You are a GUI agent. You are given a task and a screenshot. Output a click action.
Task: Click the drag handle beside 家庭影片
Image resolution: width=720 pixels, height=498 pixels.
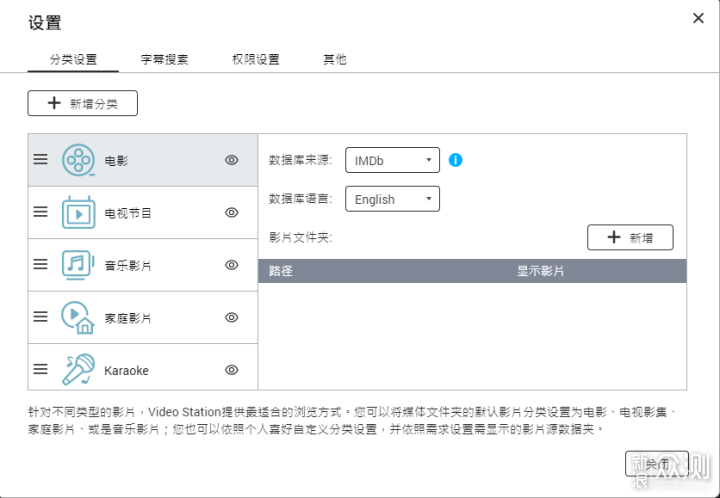pos(40,316)
